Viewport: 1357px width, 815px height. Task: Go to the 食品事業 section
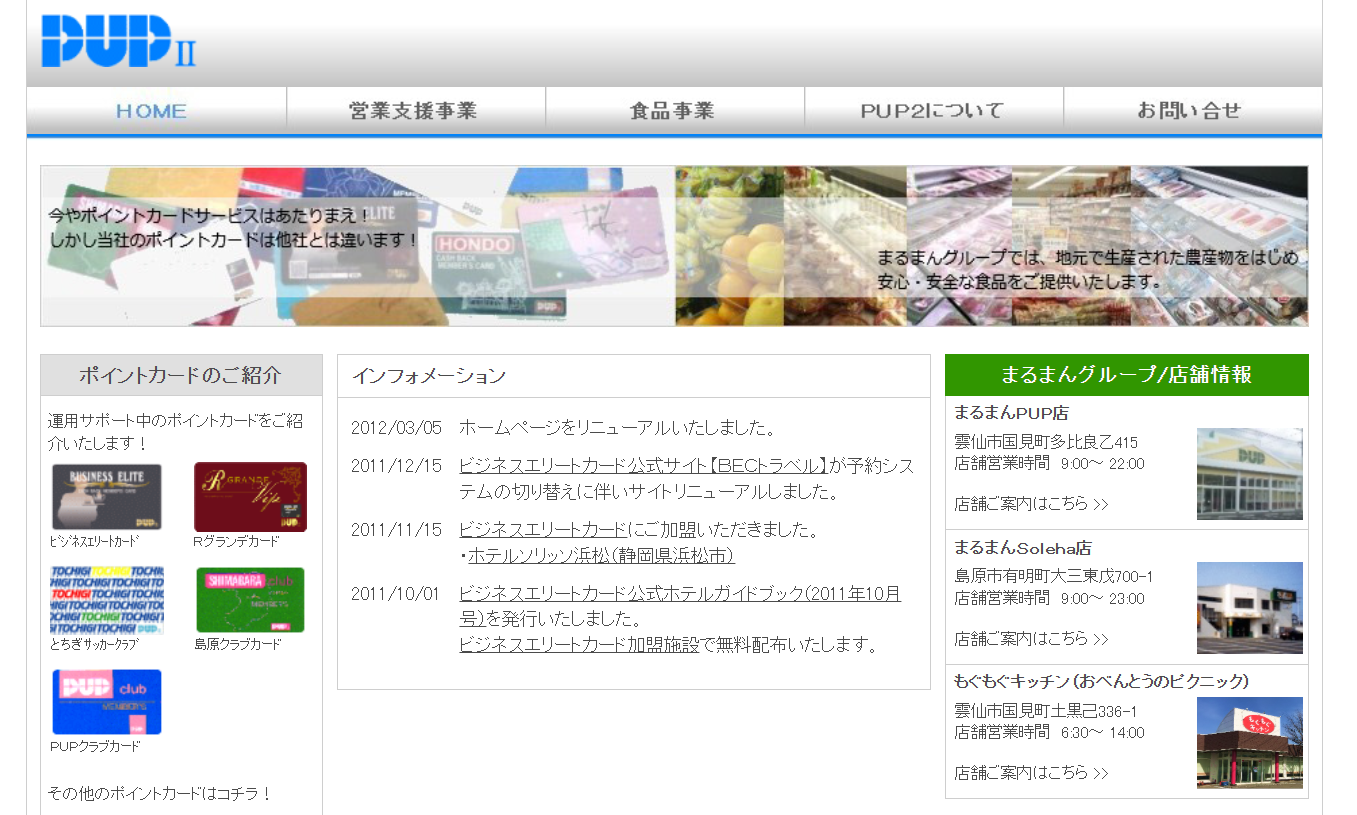point(674,110)
